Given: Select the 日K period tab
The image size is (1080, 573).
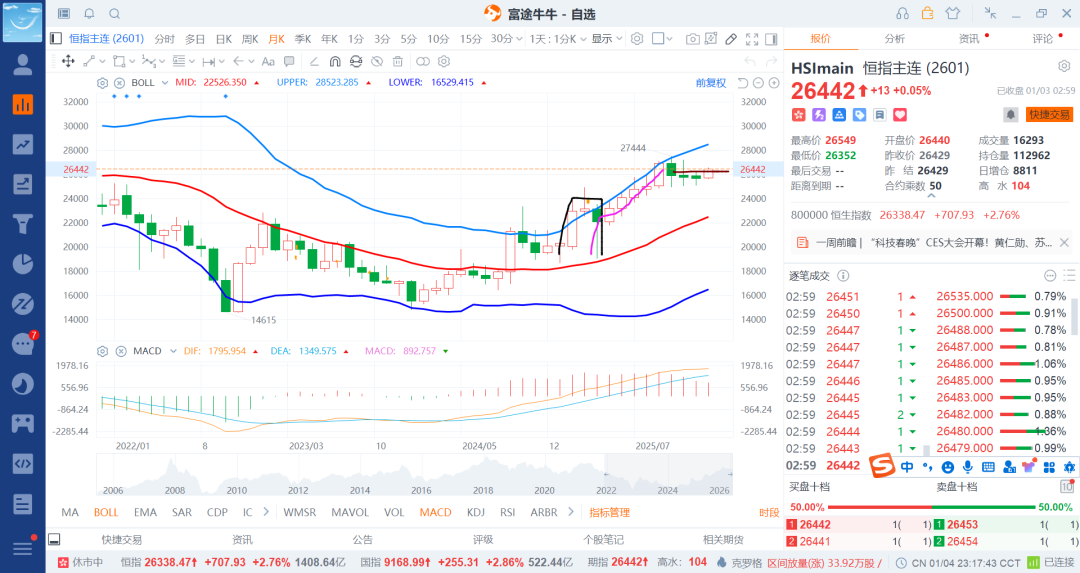Looking at the screenshot, I should click(224, 39).
